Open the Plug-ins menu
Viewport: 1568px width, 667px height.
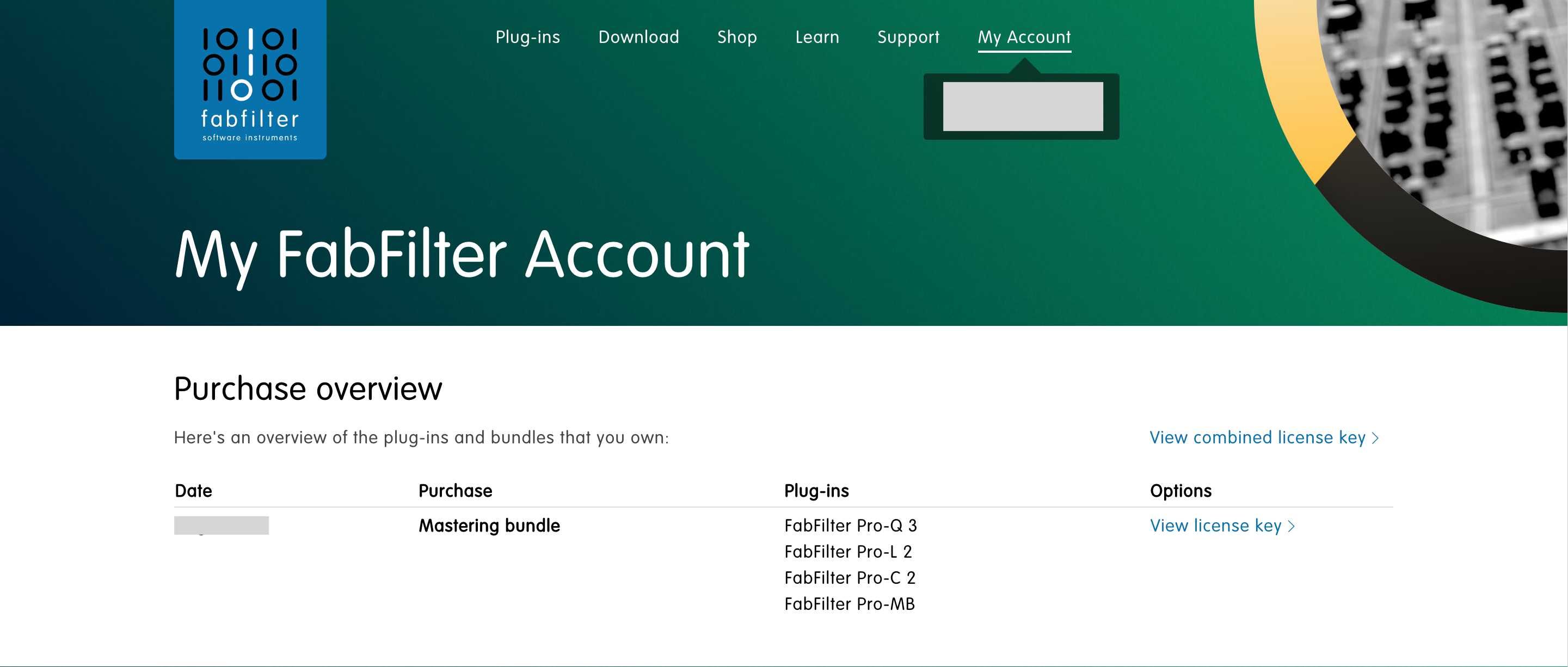click(x=528, y=37)
